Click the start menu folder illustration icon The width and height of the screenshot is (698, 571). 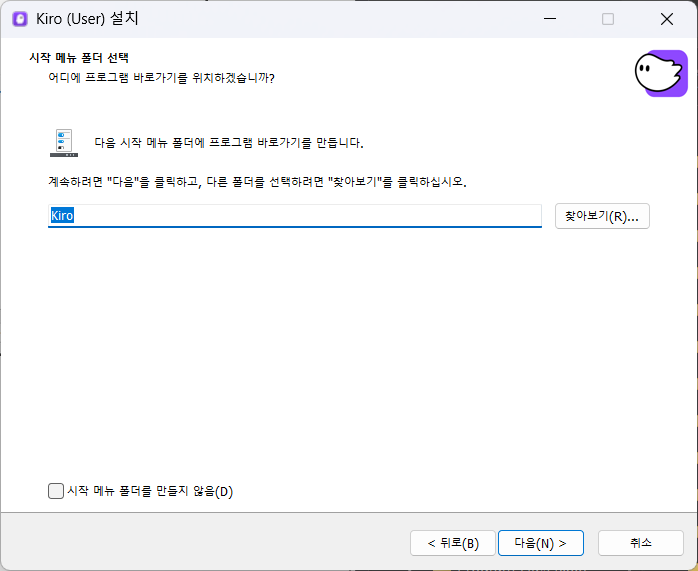point(64,143)
